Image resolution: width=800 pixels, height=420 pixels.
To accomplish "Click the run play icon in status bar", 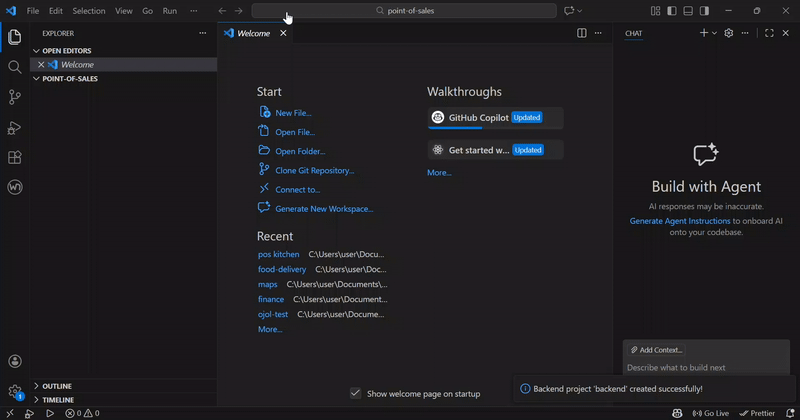I will point(50,413).
